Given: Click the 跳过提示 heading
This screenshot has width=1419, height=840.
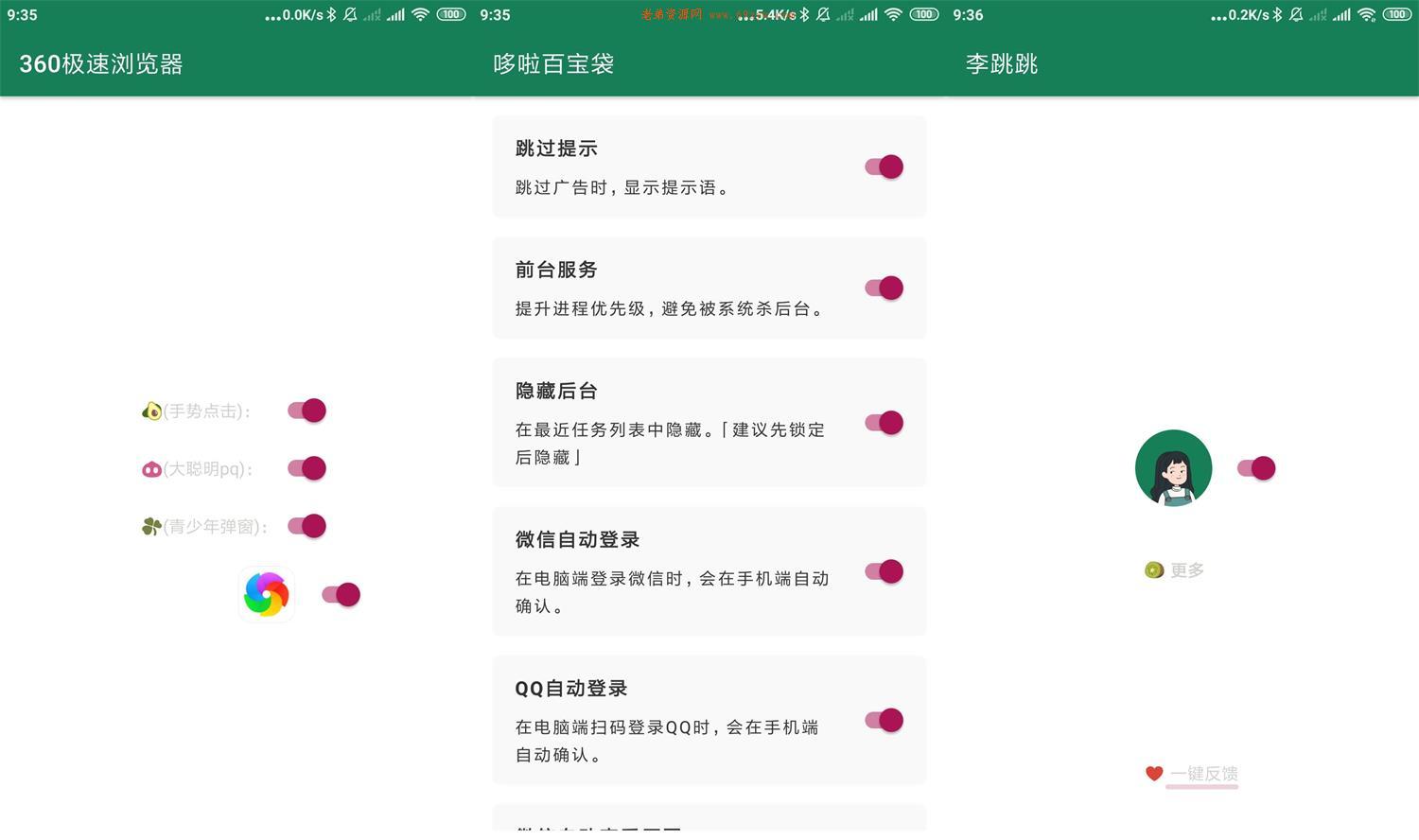Looking at the screenshot, I should pyautogui.click(x=556, y=149).
